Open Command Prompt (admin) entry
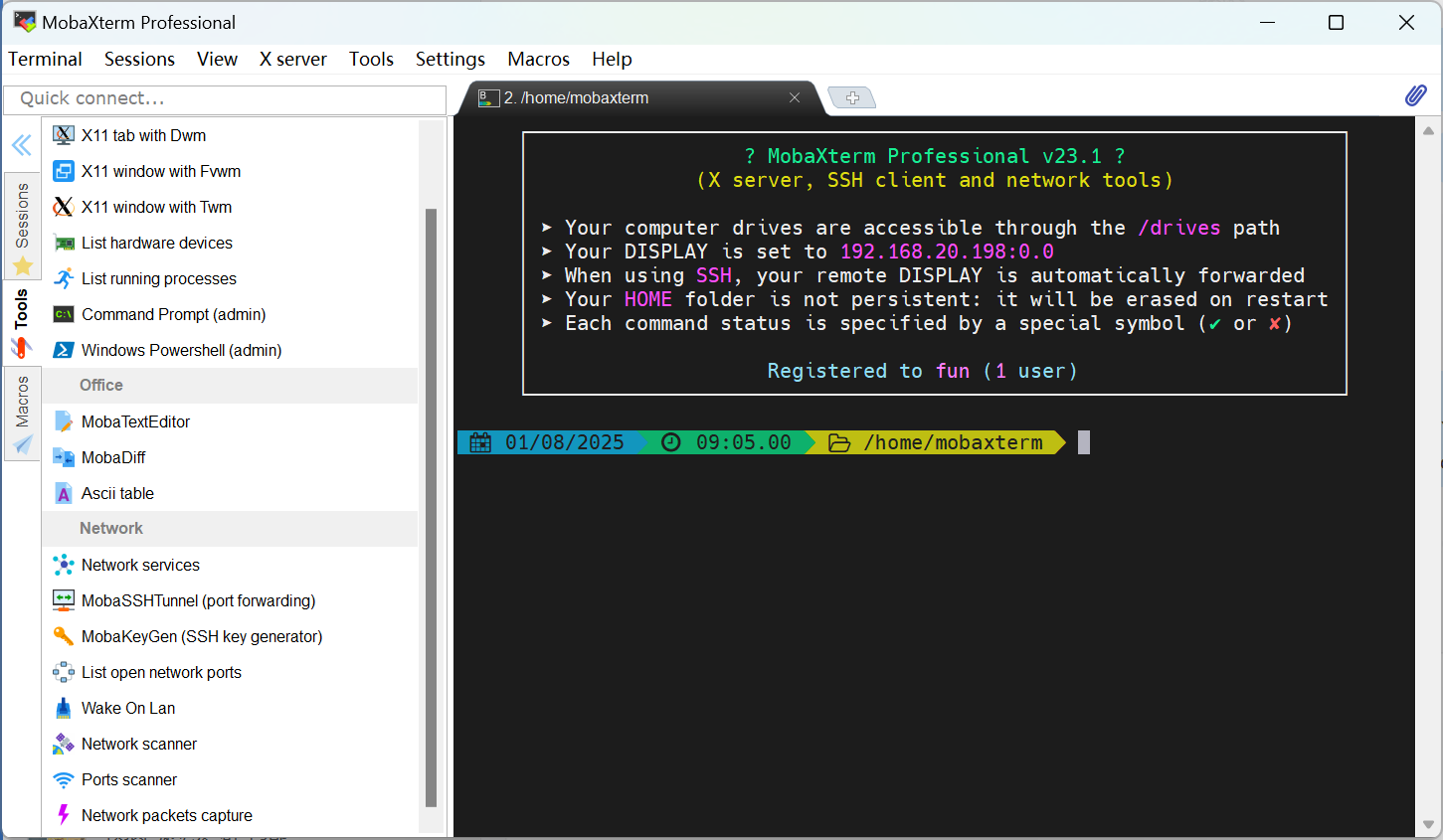This screenshot has height=840, width=1443. click(x=174, y=314)
